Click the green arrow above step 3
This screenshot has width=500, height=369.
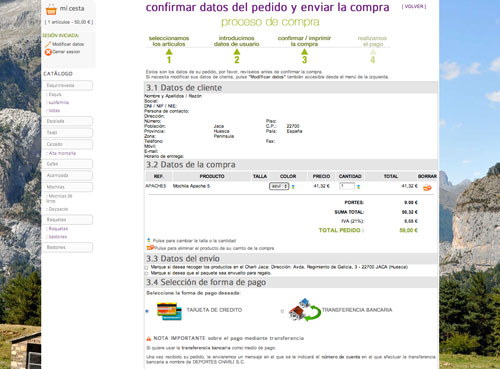[x=304, y=52]
